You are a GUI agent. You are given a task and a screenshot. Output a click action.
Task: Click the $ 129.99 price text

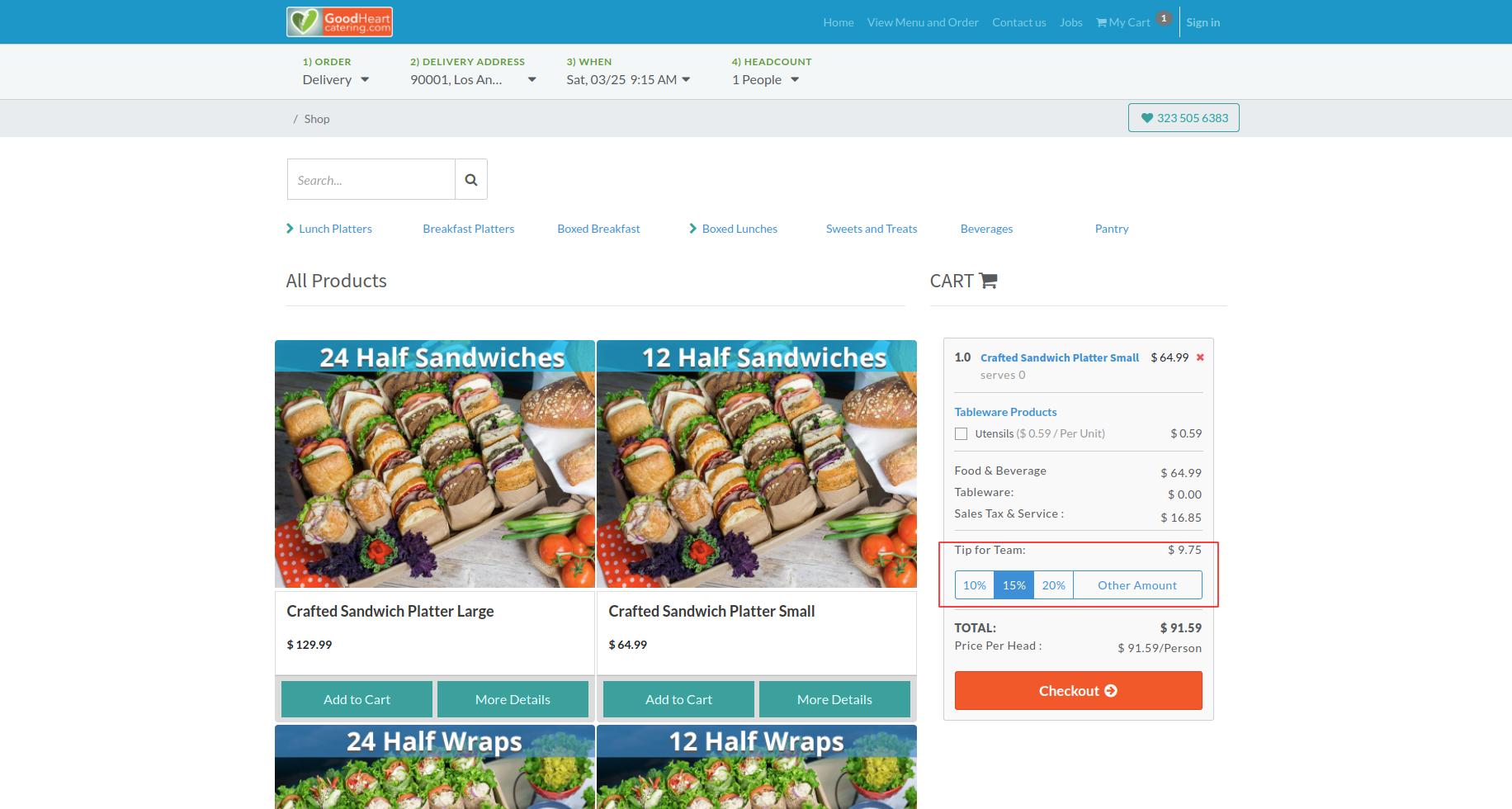coord(309,645)
